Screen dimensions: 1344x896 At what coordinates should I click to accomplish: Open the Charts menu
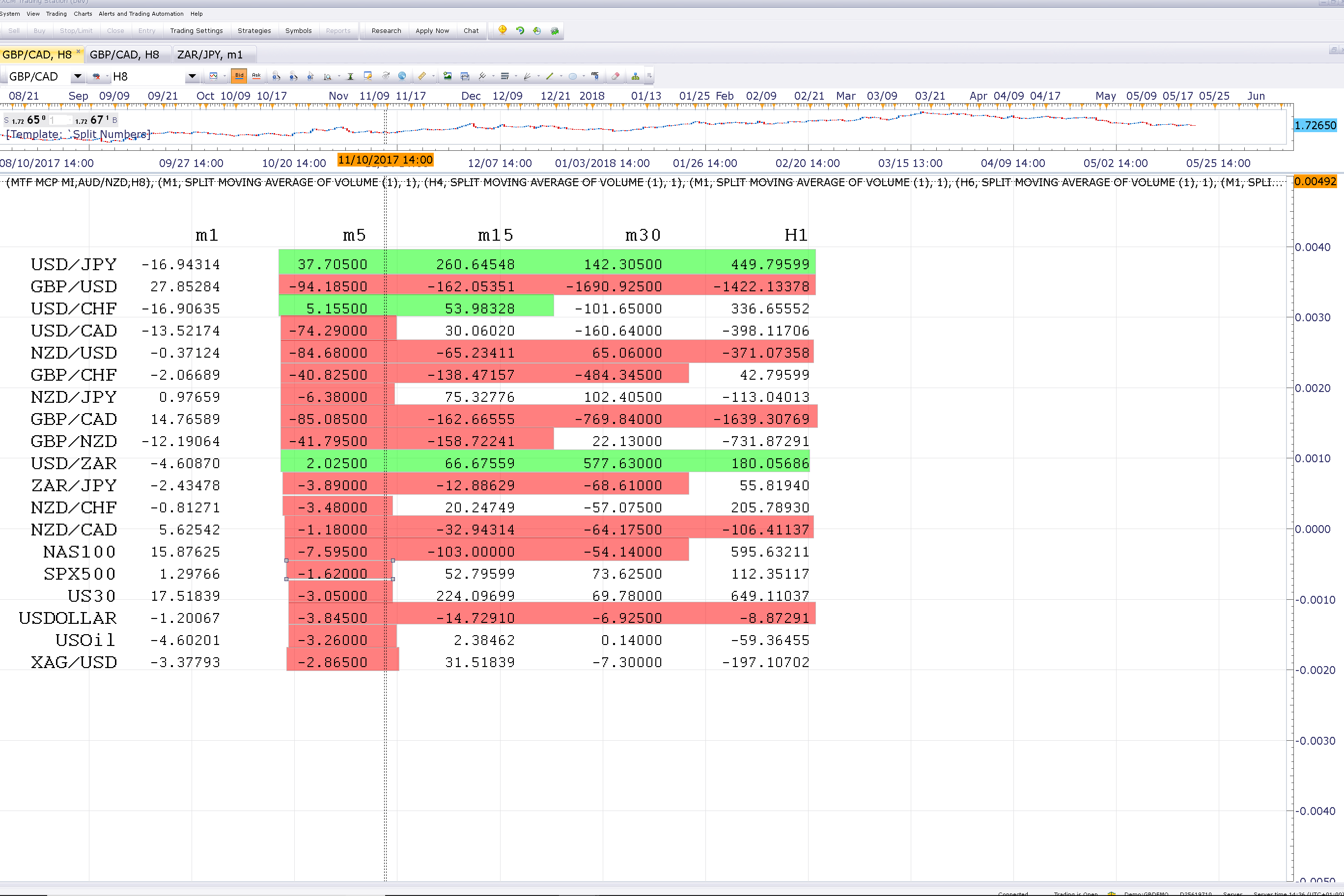pos(83,14)
